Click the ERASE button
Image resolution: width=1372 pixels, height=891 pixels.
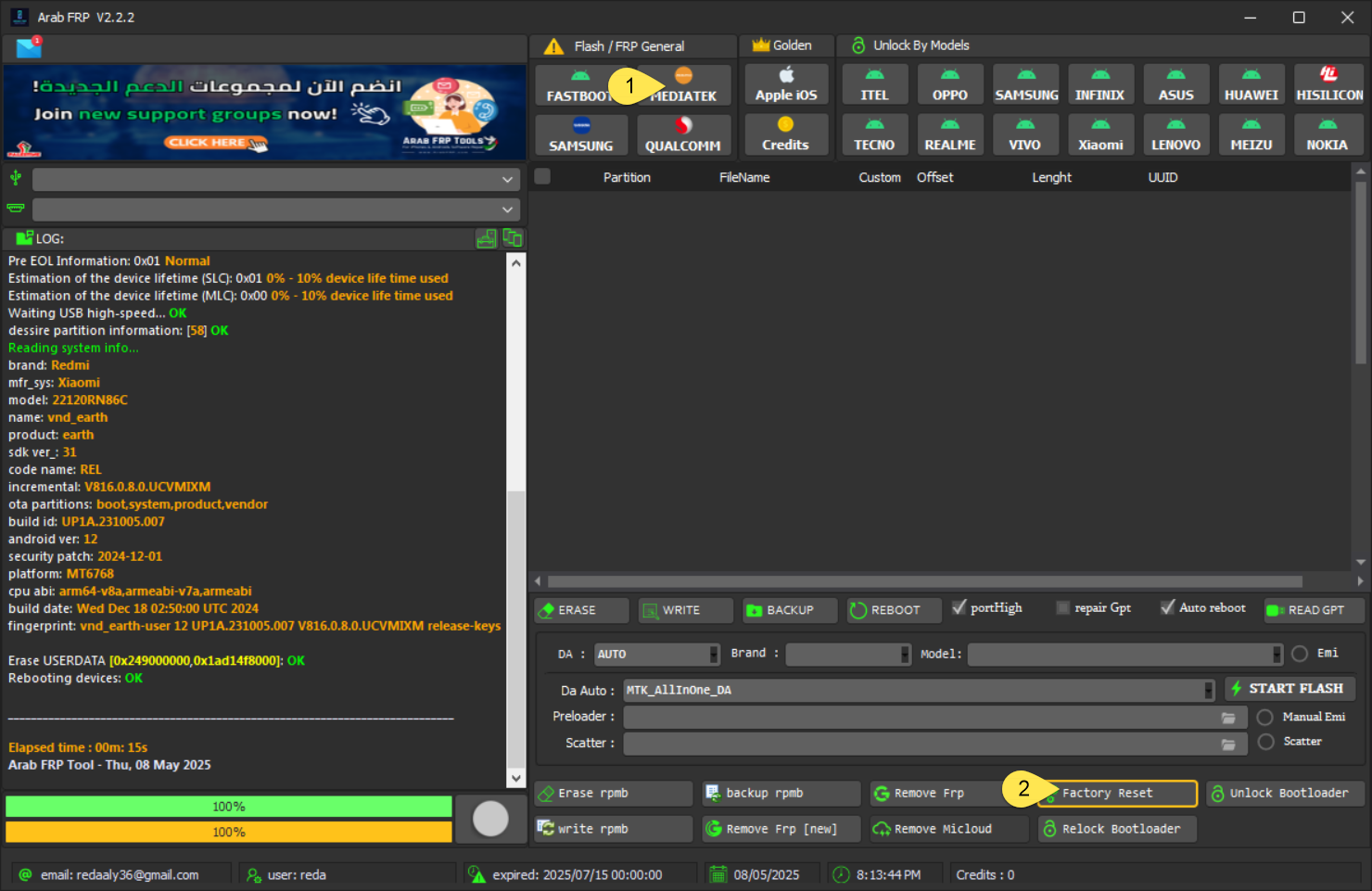(x=581, y=610)
